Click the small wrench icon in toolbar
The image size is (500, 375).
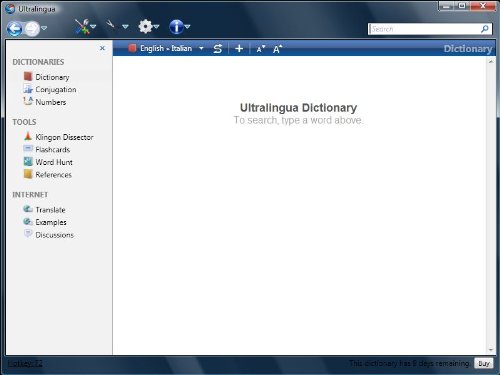coord(110,24)
